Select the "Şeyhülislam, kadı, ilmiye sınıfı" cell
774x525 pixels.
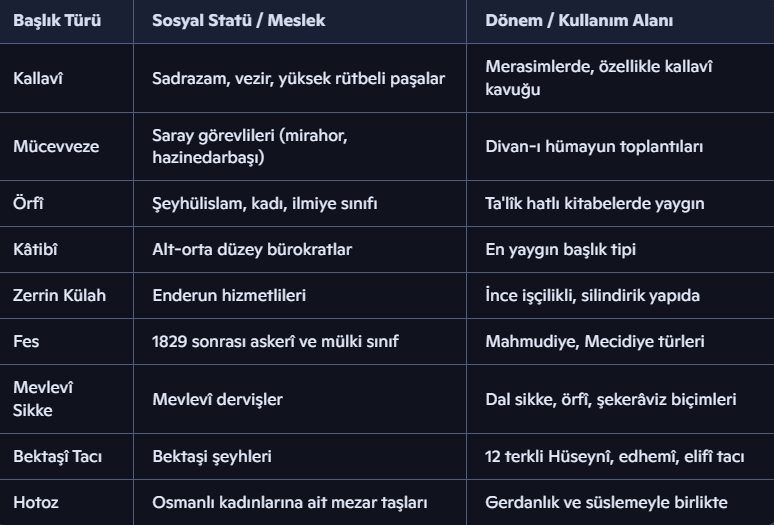tap(265, 203)
